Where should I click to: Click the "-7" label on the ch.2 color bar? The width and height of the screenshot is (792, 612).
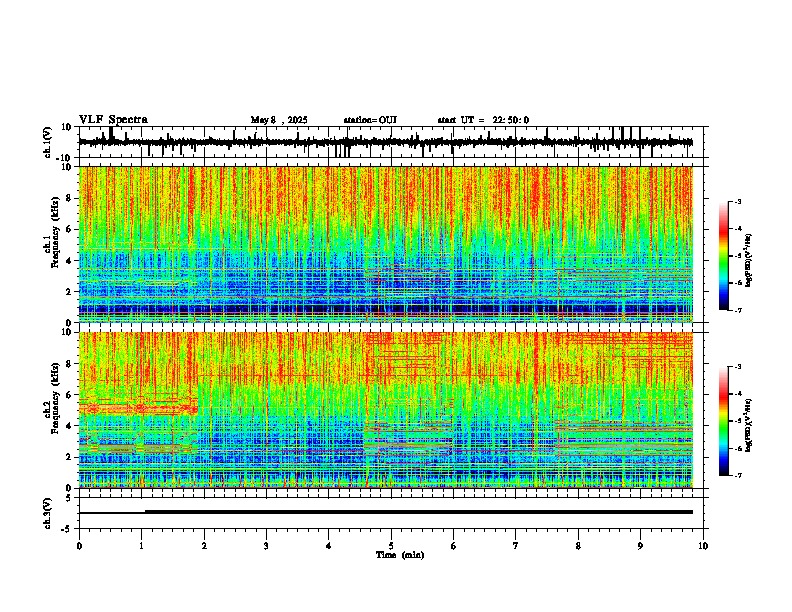tap(738, 475)
